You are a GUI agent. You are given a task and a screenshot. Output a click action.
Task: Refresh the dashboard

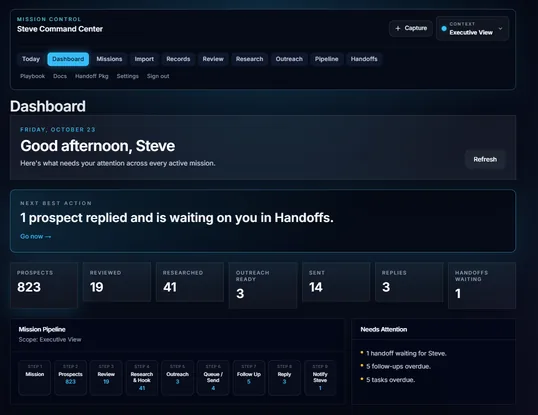click(x=485, y=159)
